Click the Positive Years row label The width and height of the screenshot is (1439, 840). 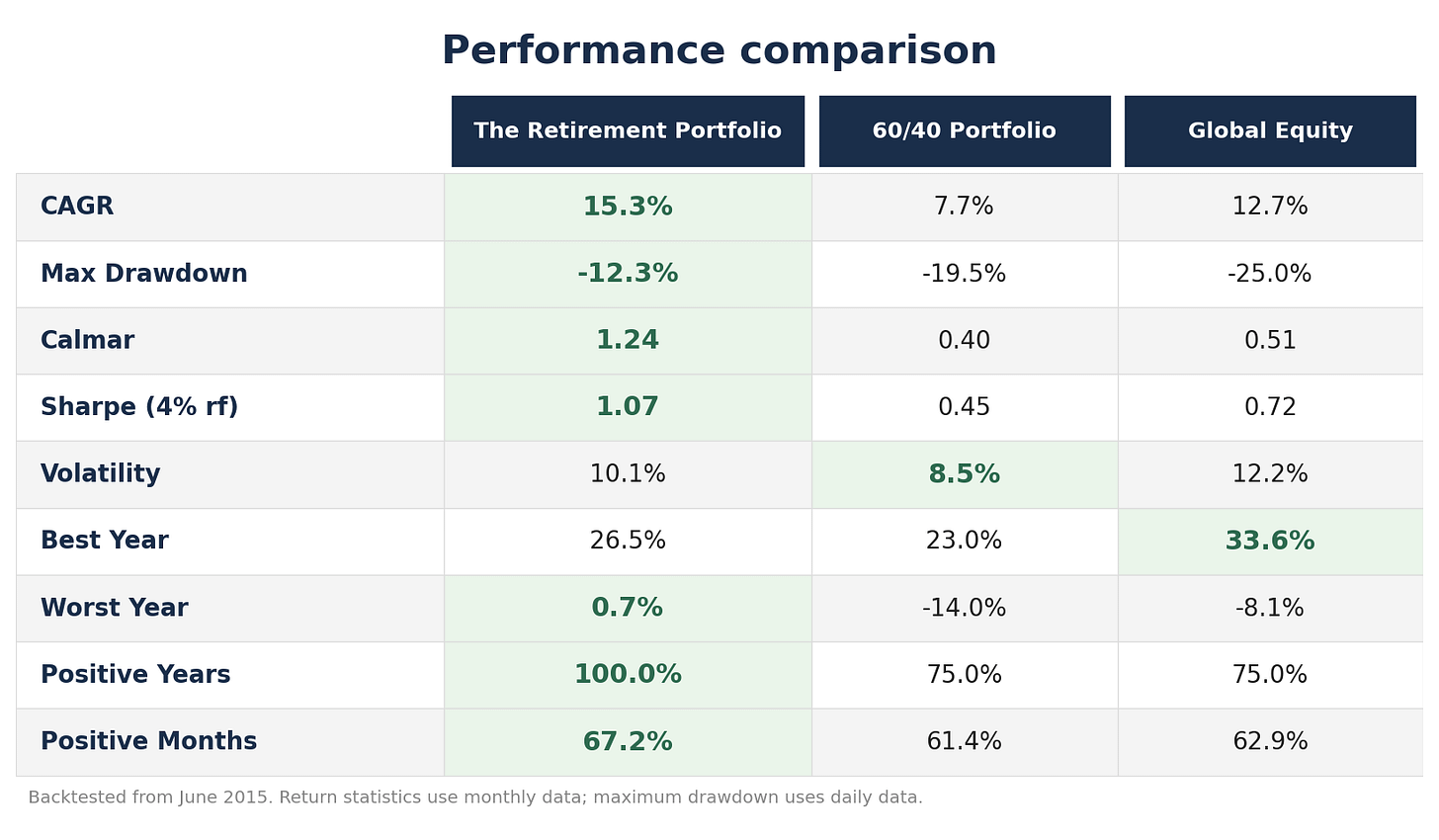(x=135, y=676)
